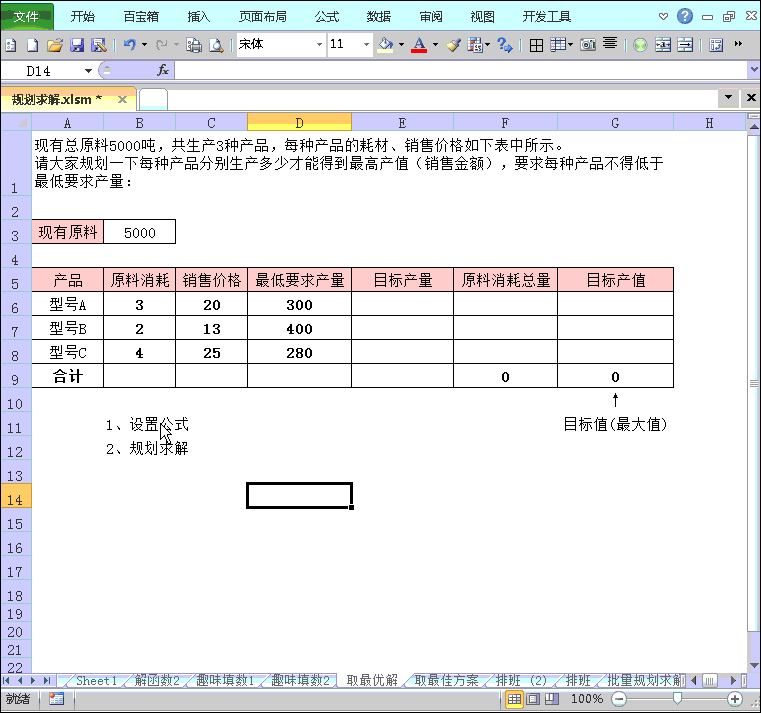Open the new blank workbook tab
Image resolution: width=761 pixels, height=713 pixels.
tap(153, 99)
